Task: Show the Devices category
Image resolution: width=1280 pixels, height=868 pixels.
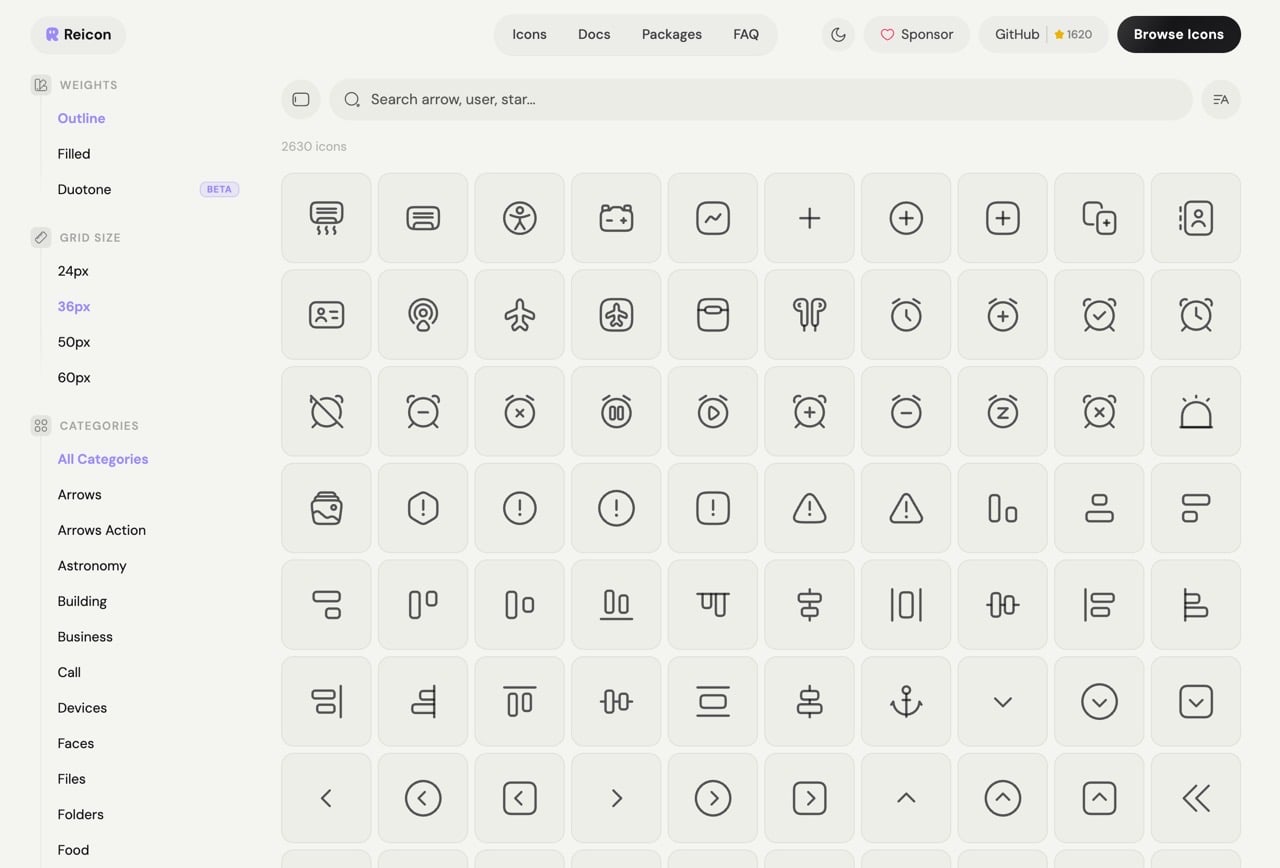Action: click(x=82, y=708)
